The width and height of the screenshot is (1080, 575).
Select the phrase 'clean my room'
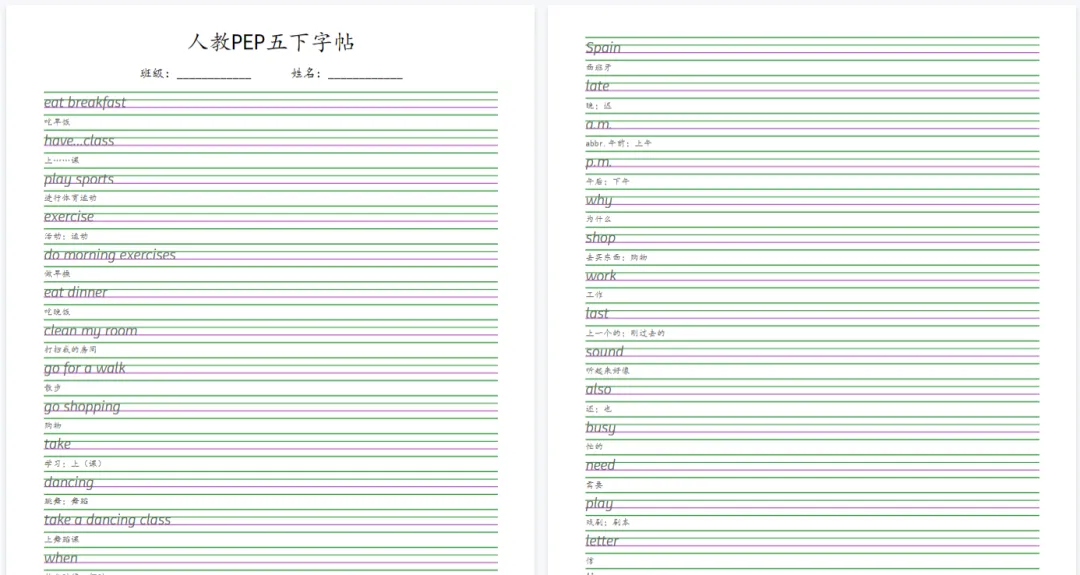click(90, 331)
